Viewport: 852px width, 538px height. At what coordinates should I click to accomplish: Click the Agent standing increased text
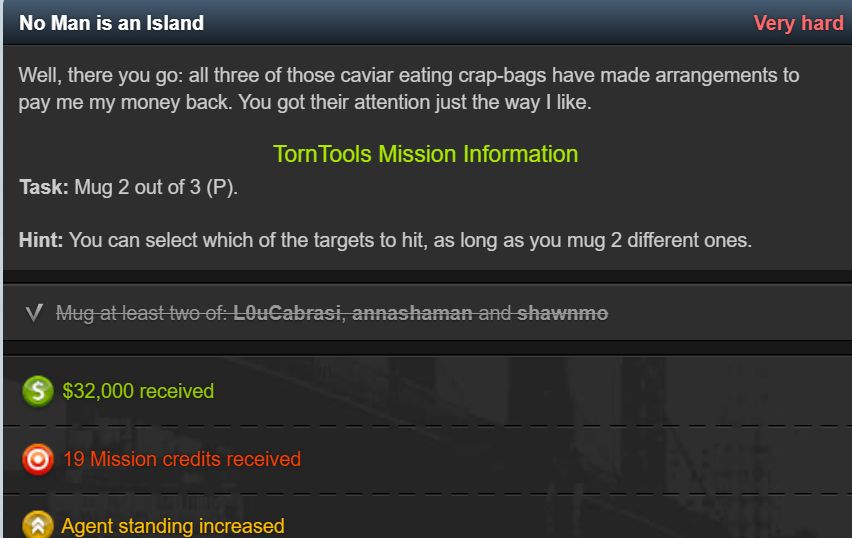pyautogui.click(x=173, y=526)
